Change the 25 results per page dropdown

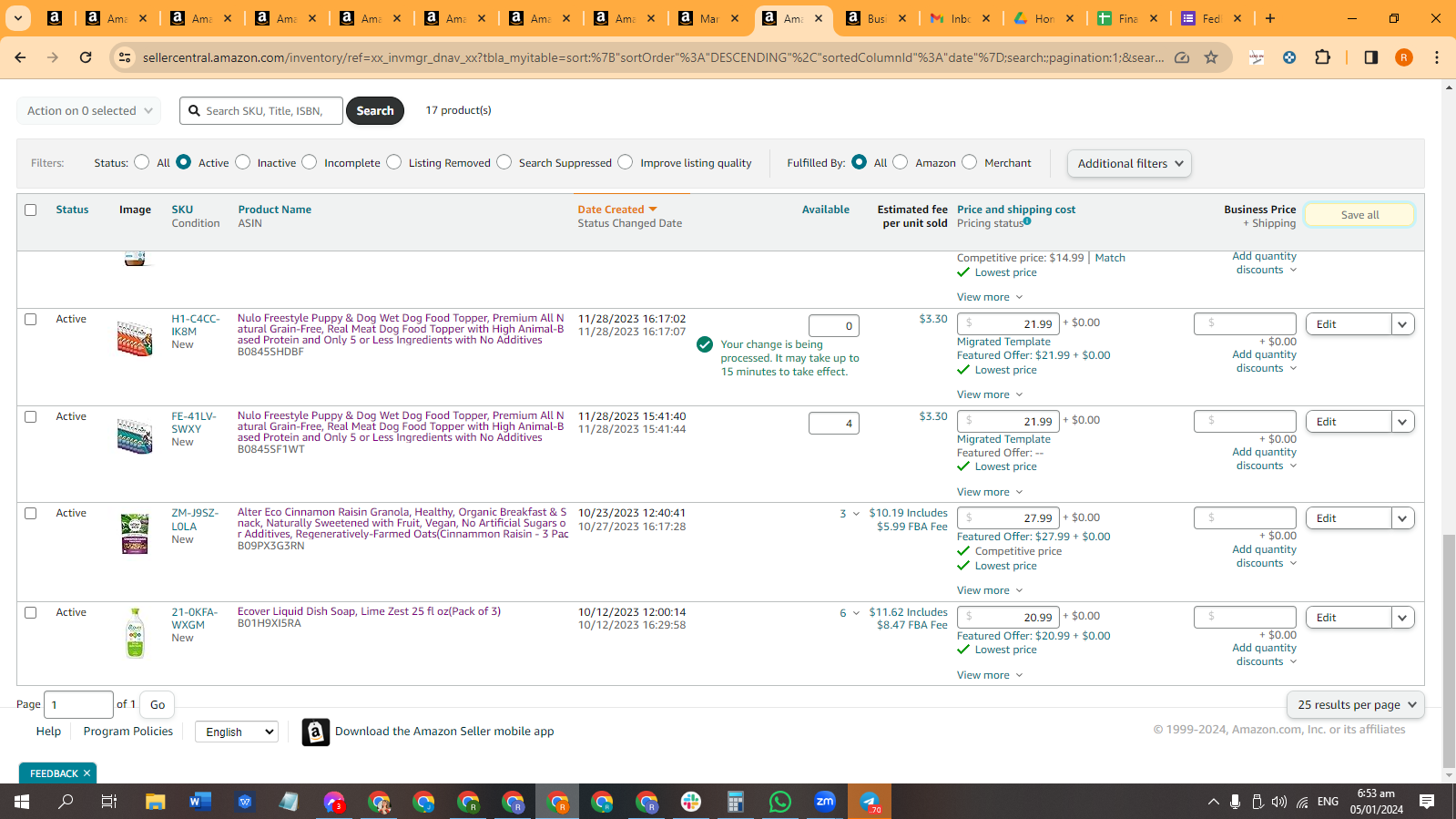coord(1355,705)
